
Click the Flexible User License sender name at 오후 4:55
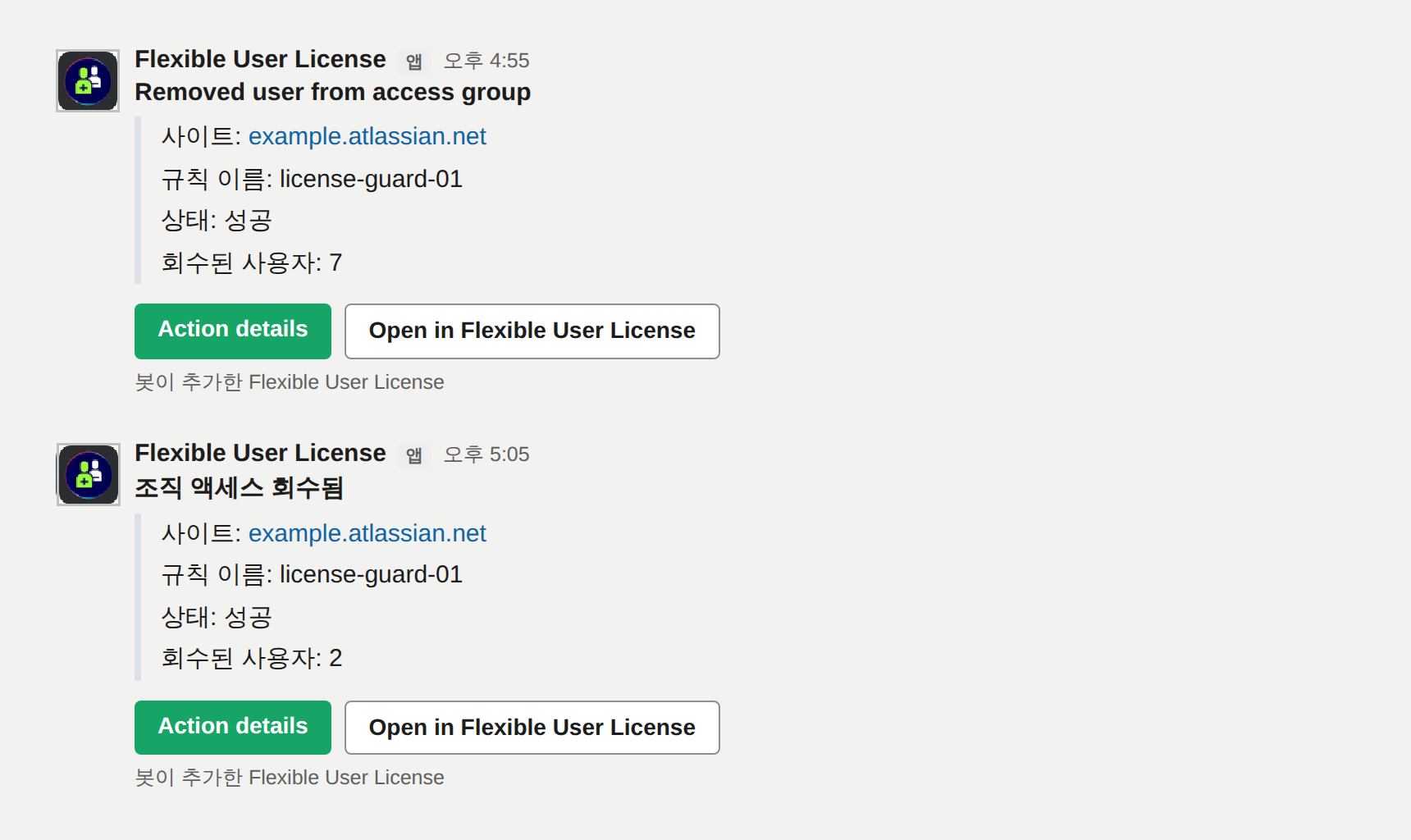(x=260, y=59)
